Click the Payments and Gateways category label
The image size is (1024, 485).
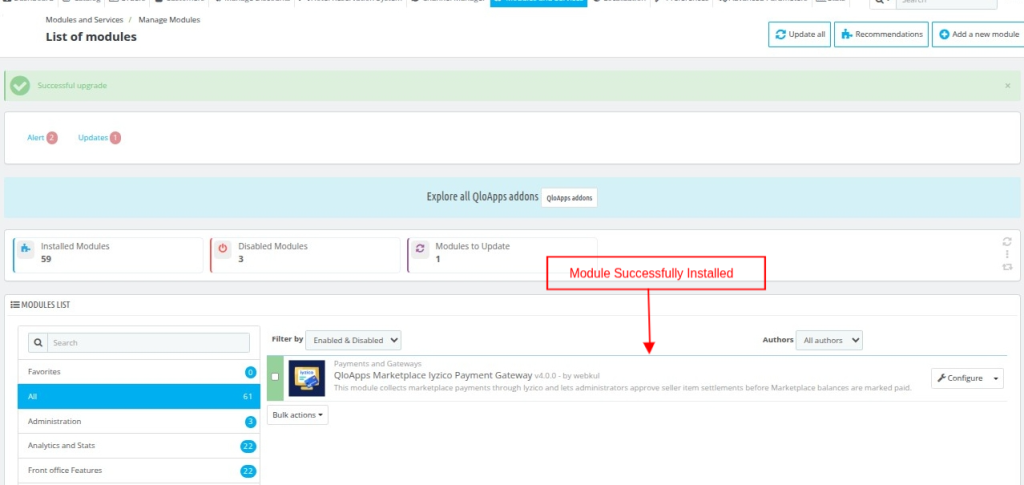(377, 364)
